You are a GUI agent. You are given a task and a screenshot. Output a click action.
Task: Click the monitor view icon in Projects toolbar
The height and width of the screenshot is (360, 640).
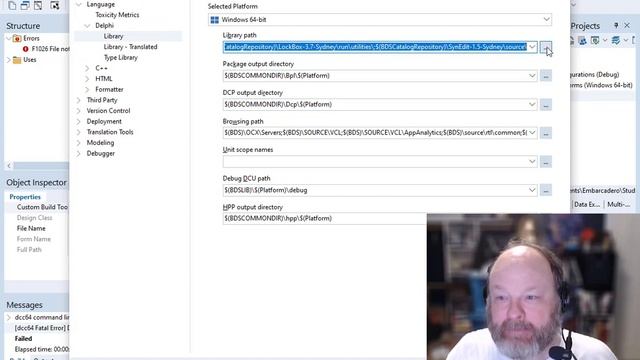tap(595, 40)
